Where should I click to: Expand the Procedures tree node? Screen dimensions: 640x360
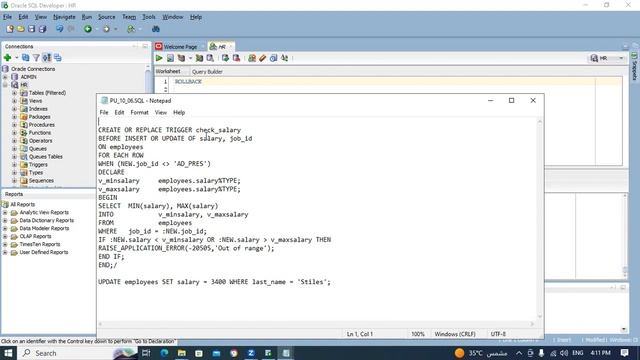[x=14, y=125]
